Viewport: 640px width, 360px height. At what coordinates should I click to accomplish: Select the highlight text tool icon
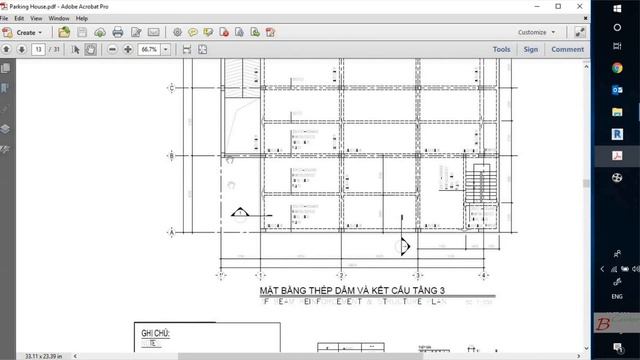[208, 32]
